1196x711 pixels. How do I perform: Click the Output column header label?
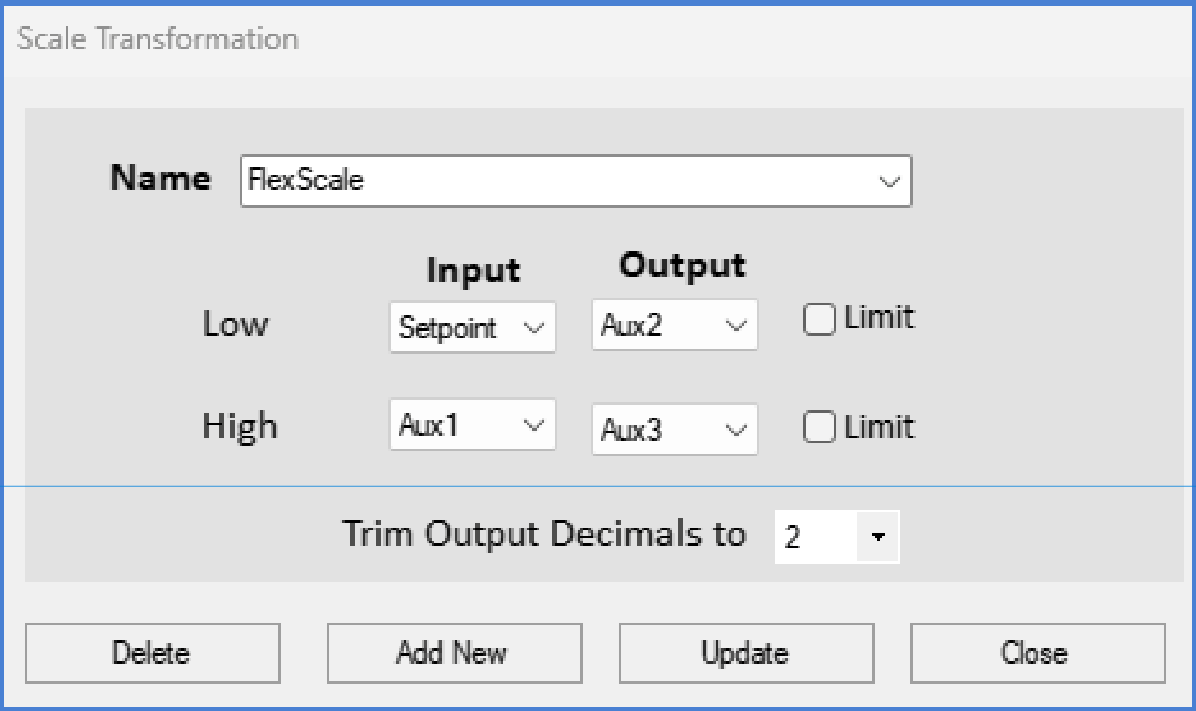(x=682, y=265)
